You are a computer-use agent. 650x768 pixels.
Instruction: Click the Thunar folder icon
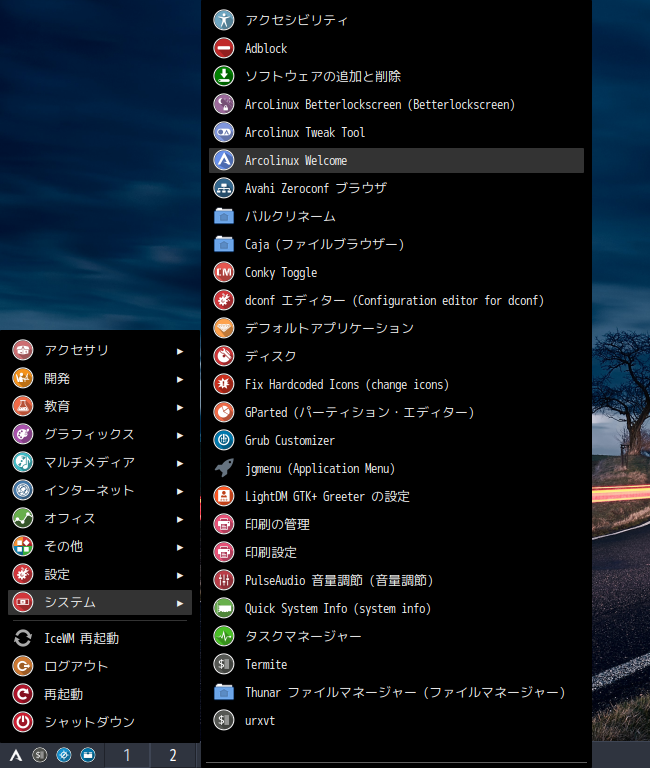(224, 692)
